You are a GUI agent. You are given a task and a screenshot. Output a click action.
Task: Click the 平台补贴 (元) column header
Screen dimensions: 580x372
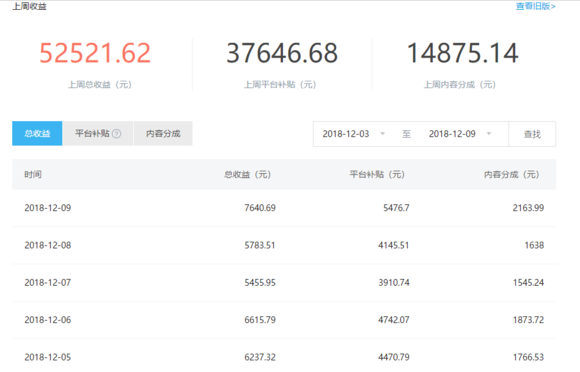coord(377,174)
